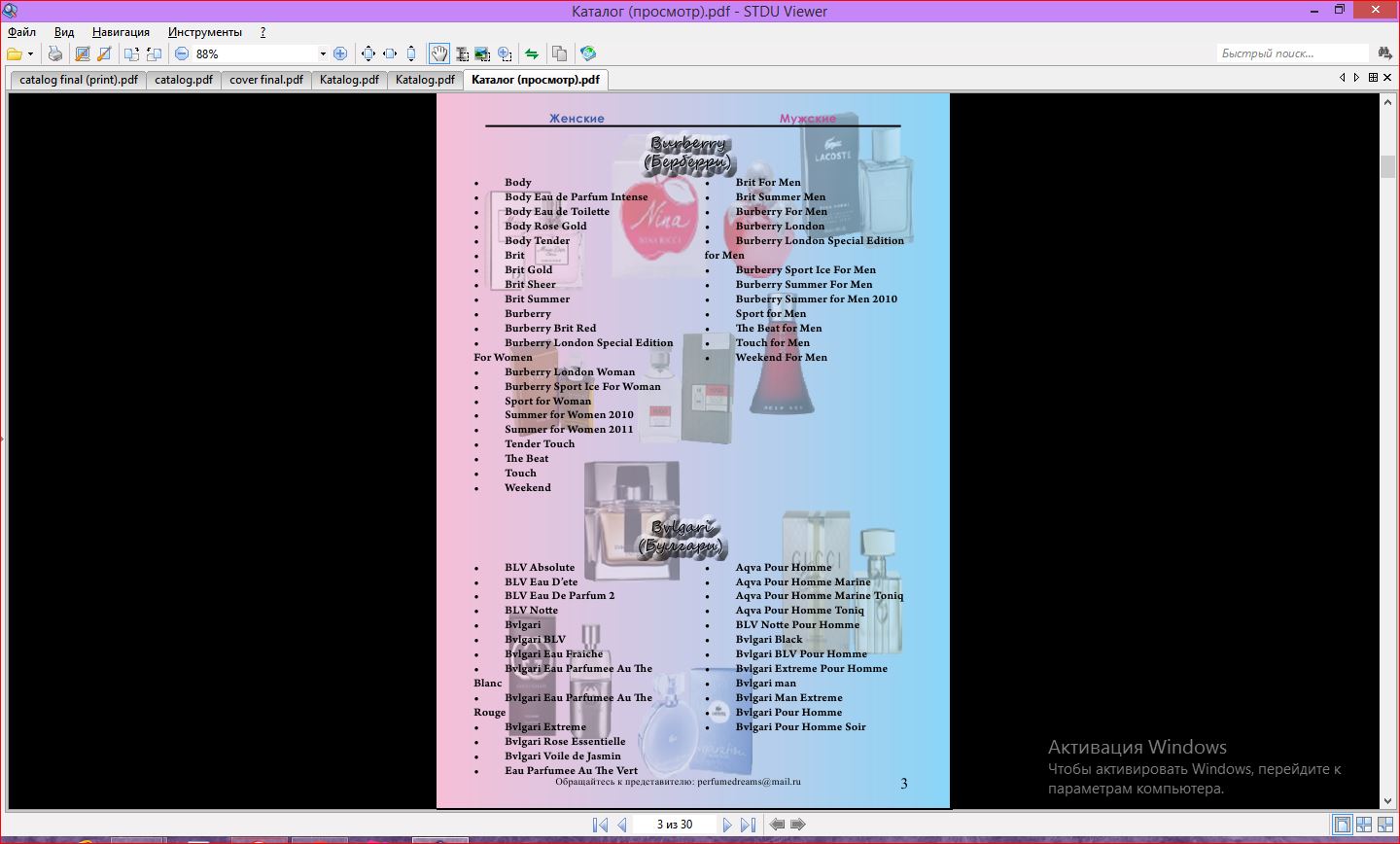Open the Навигация menu

121,32
